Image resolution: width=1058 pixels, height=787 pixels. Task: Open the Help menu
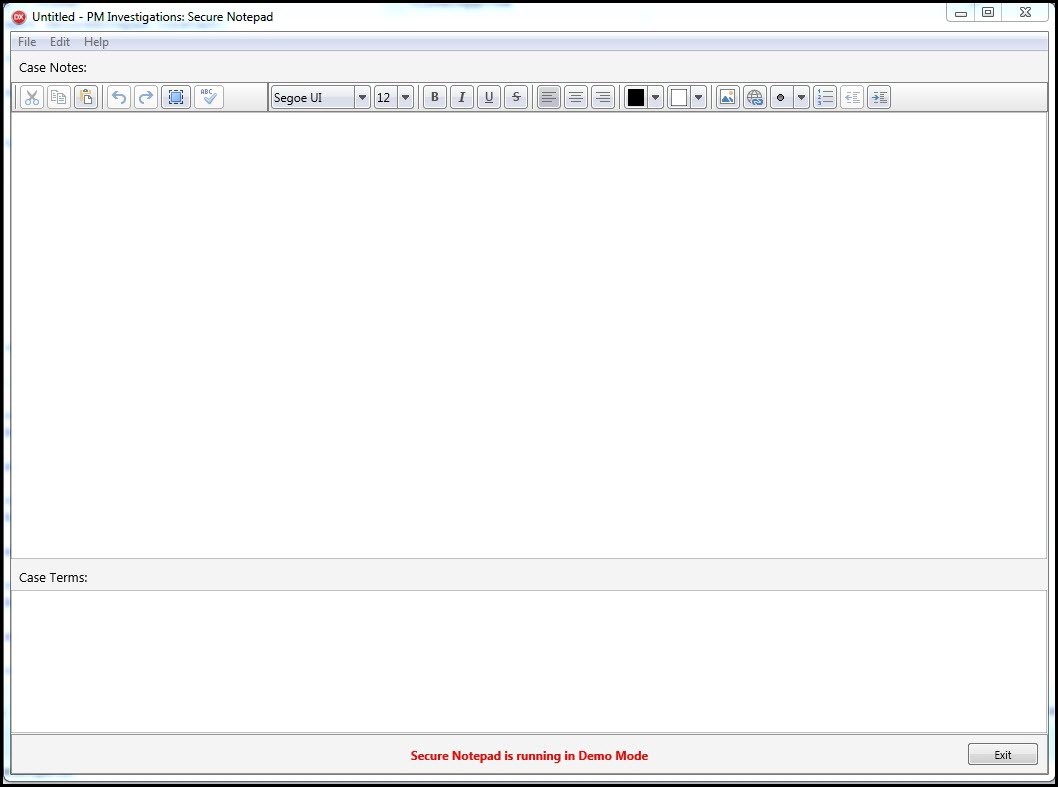click(x=96, y=42)
